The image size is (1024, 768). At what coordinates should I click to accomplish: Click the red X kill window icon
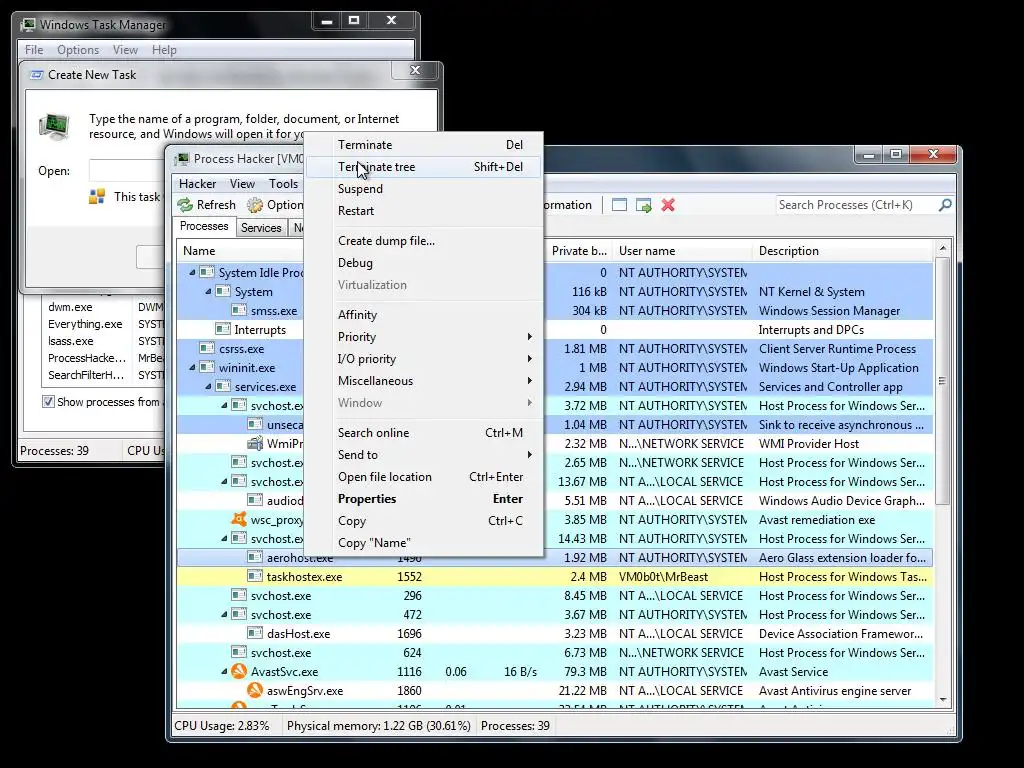pyautogui.click(x=667, y=205)
